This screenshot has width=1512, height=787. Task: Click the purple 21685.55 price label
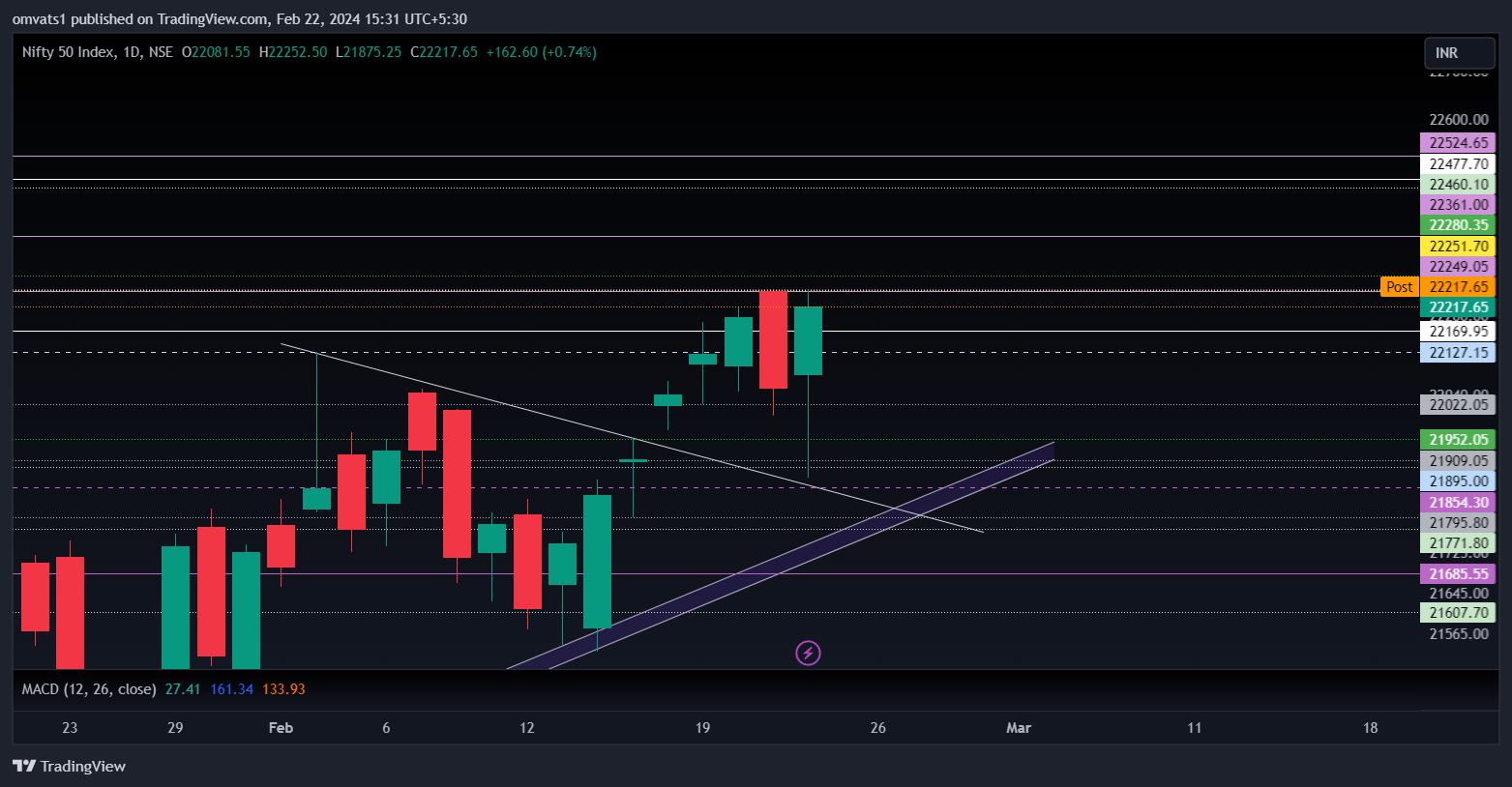pos(1458,574)
